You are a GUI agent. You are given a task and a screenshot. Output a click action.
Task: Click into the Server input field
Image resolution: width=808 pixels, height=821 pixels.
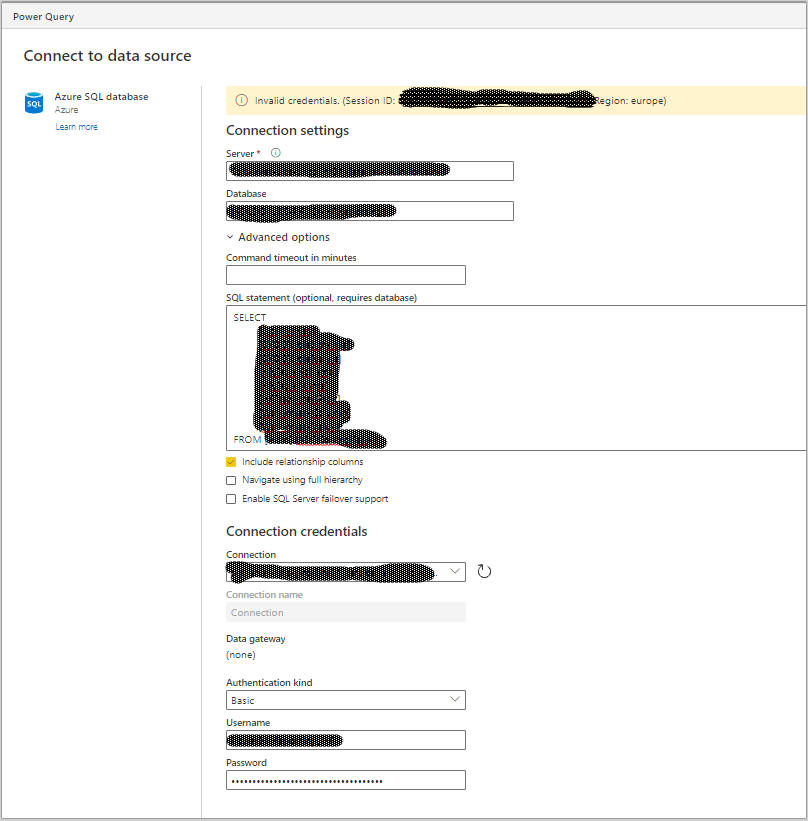point(370,171)
